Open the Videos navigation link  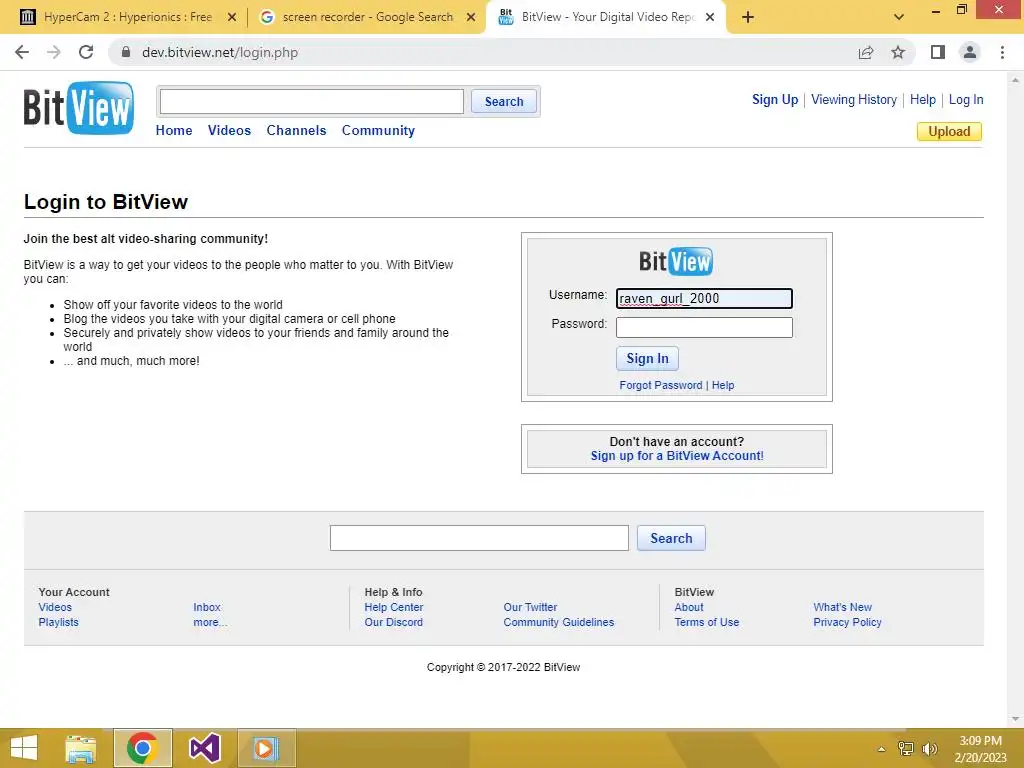pyautogui.click(x=229, y=131)
